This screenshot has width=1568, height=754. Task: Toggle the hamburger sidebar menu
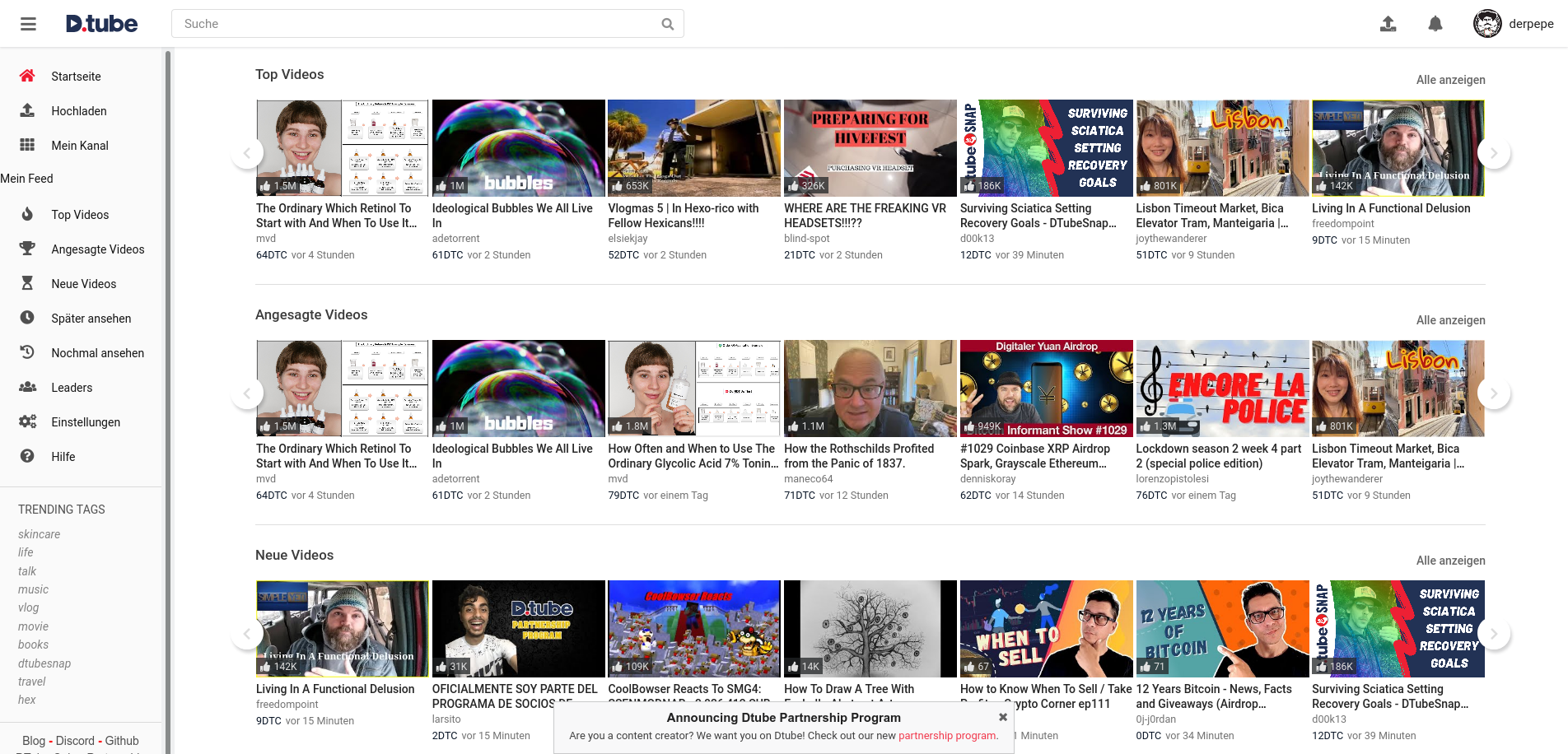[28, 24]
